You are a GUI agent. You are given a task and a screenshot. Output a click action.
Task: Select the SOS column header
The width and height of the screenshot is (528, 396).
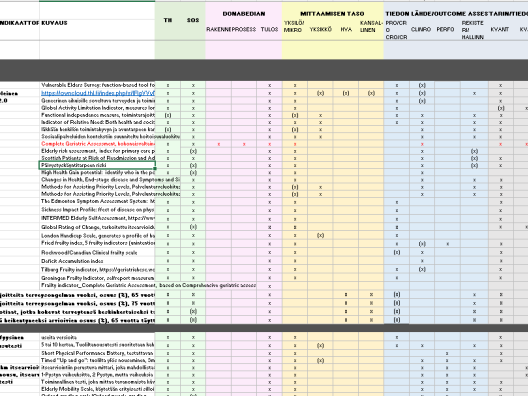tap(193, 20)
